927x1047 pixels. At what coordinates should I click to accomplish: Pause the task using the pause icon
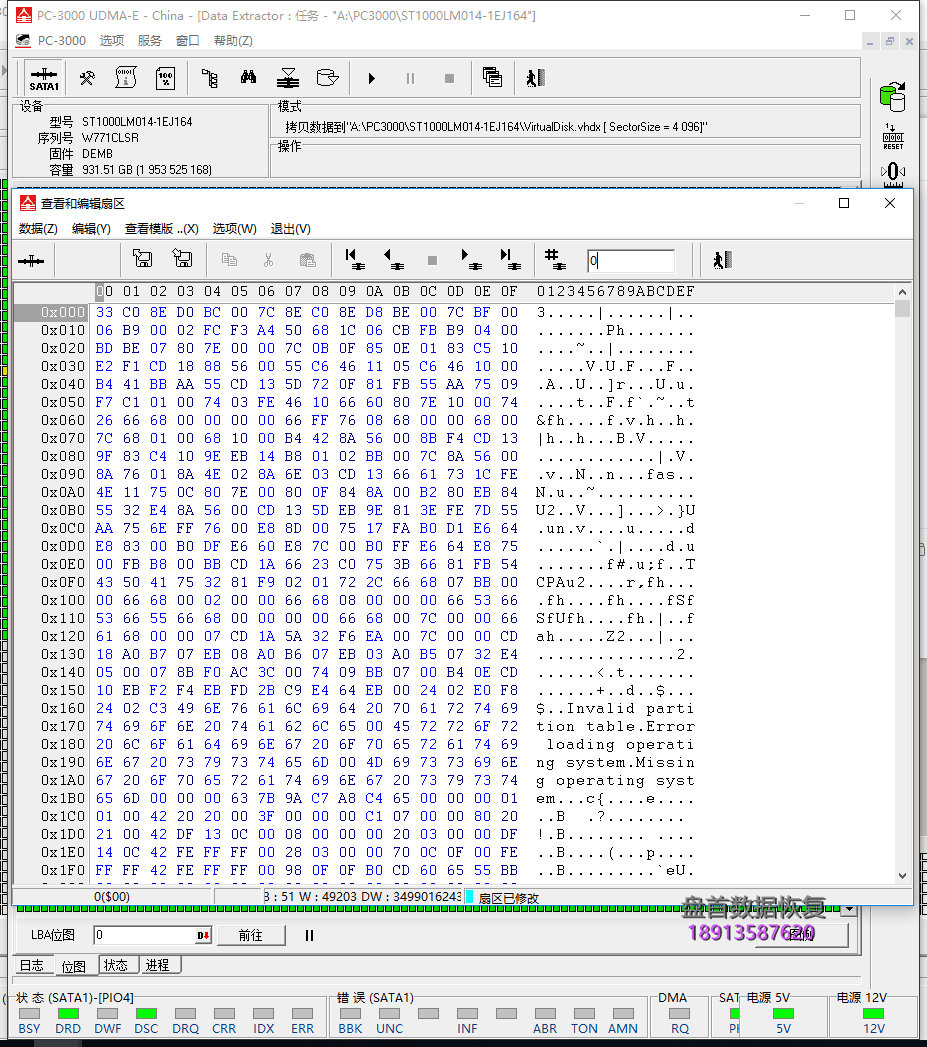click(x=411, y=77)
